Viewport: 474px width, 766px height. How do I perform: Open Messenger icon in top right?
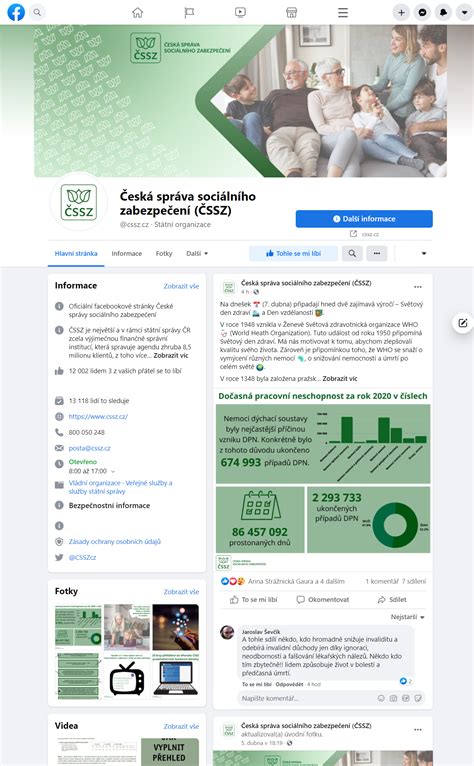click(x=422, y=13)
